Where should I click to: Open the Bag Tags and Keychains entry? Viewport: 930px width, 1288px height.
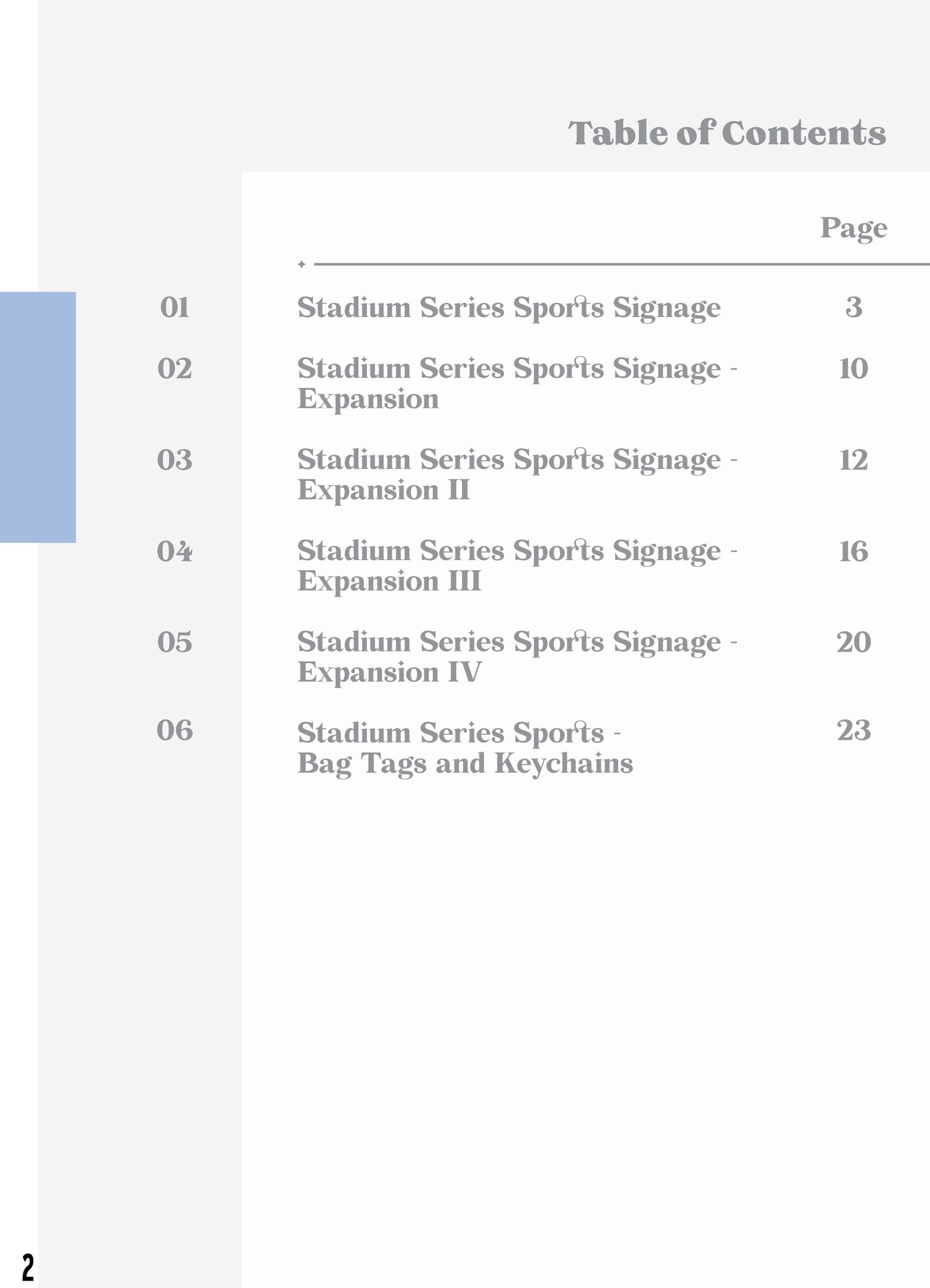coord(465,747)
